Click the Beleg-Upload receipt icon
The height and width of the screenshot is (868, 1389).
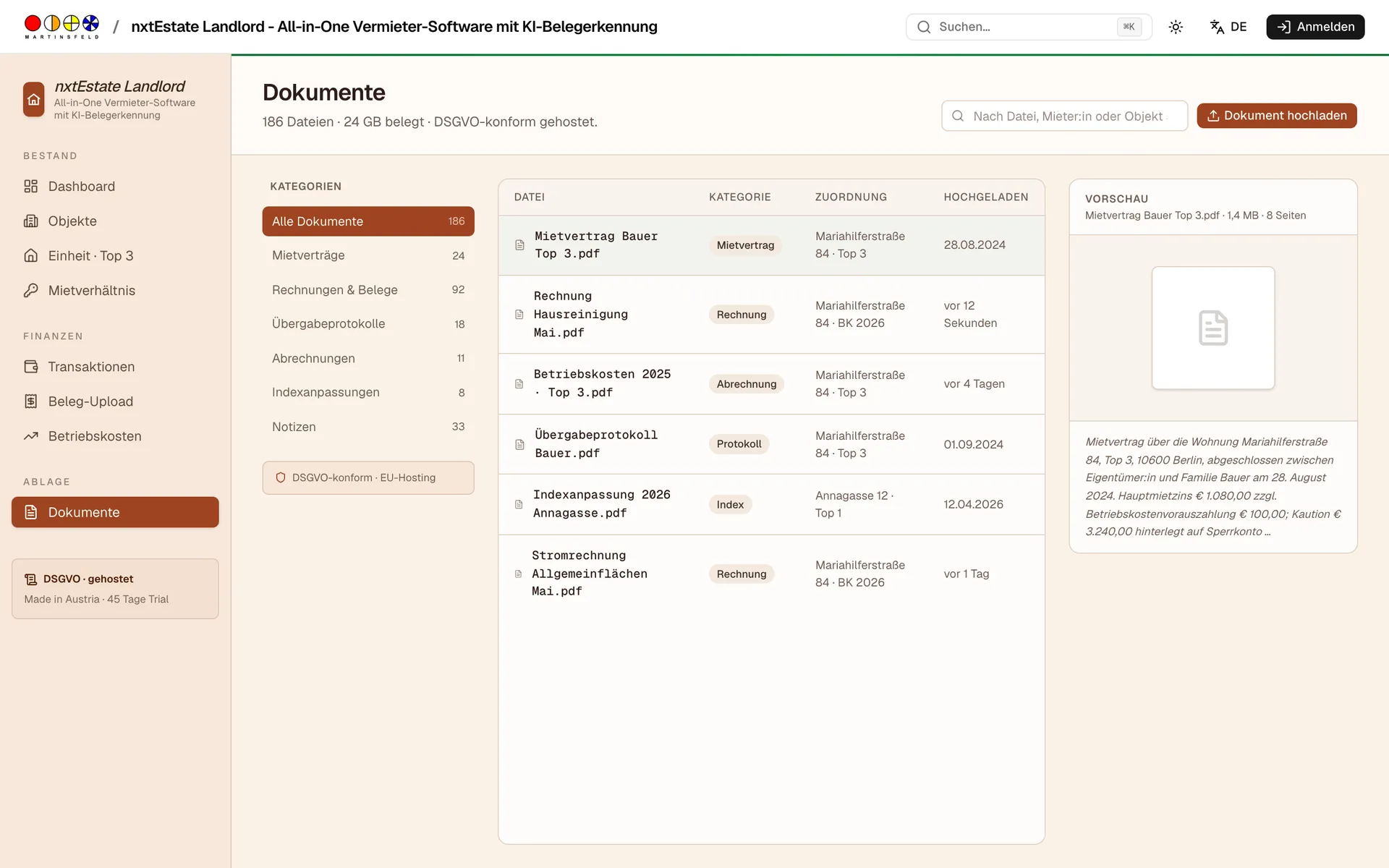pos(30,401)
